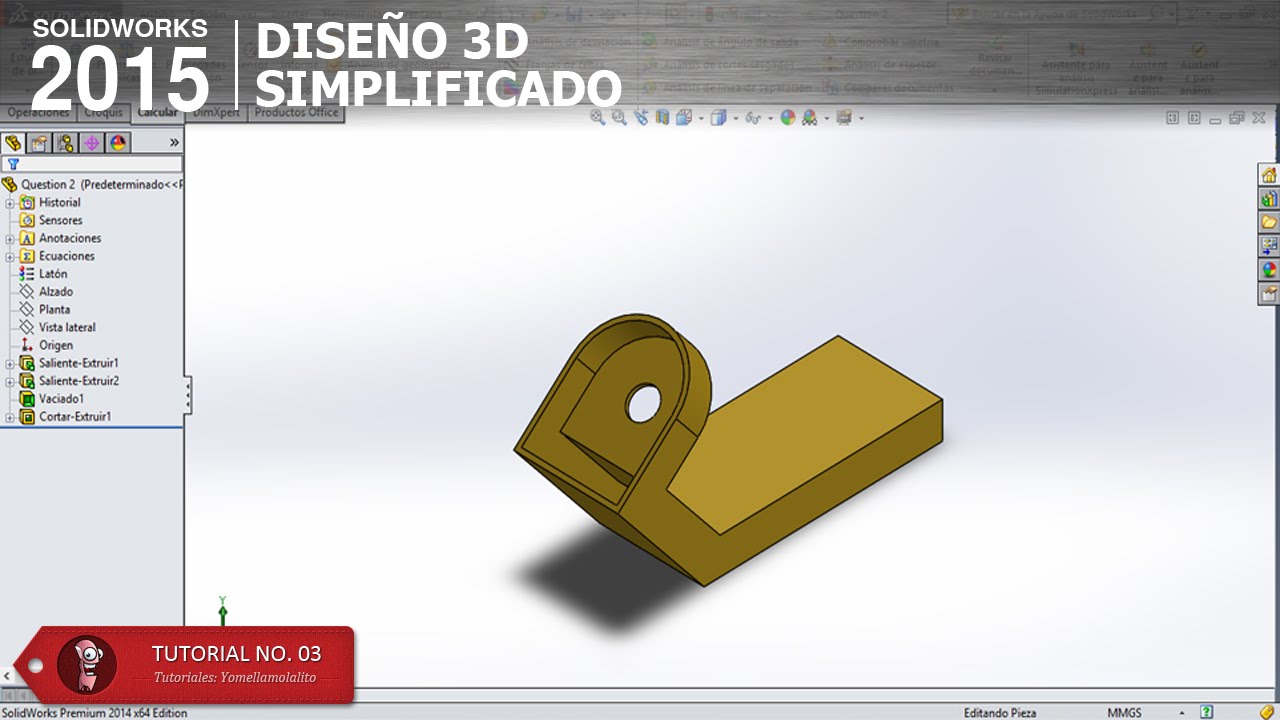
Task: Click the Edit Appearance color ball icon
Action: pos(788,117)
